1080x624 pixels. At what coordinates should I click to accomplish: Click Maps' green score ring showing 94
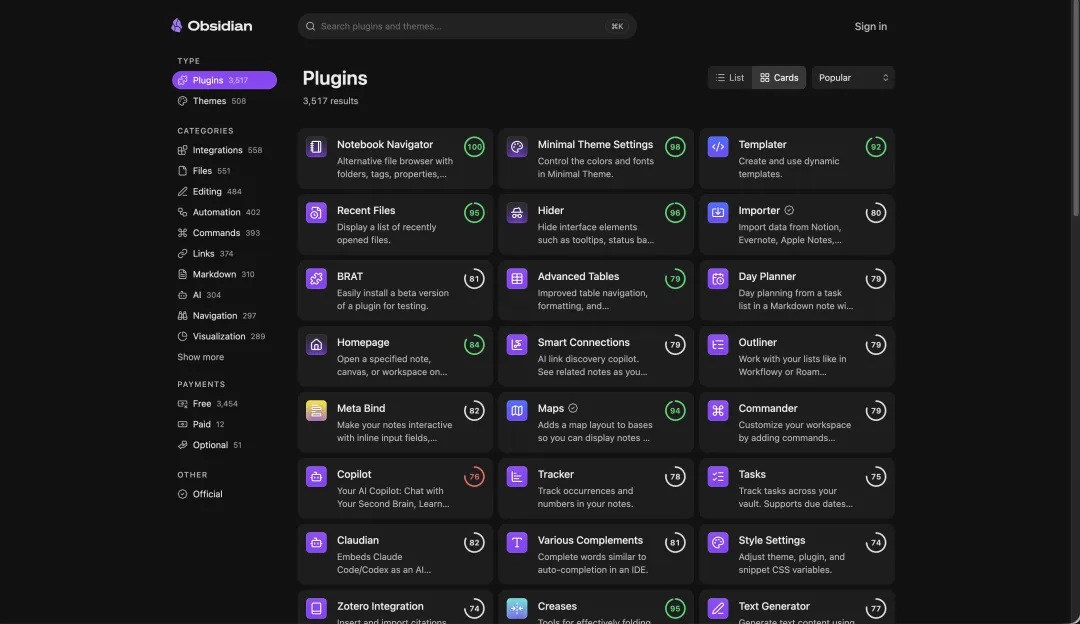point(675,410)
